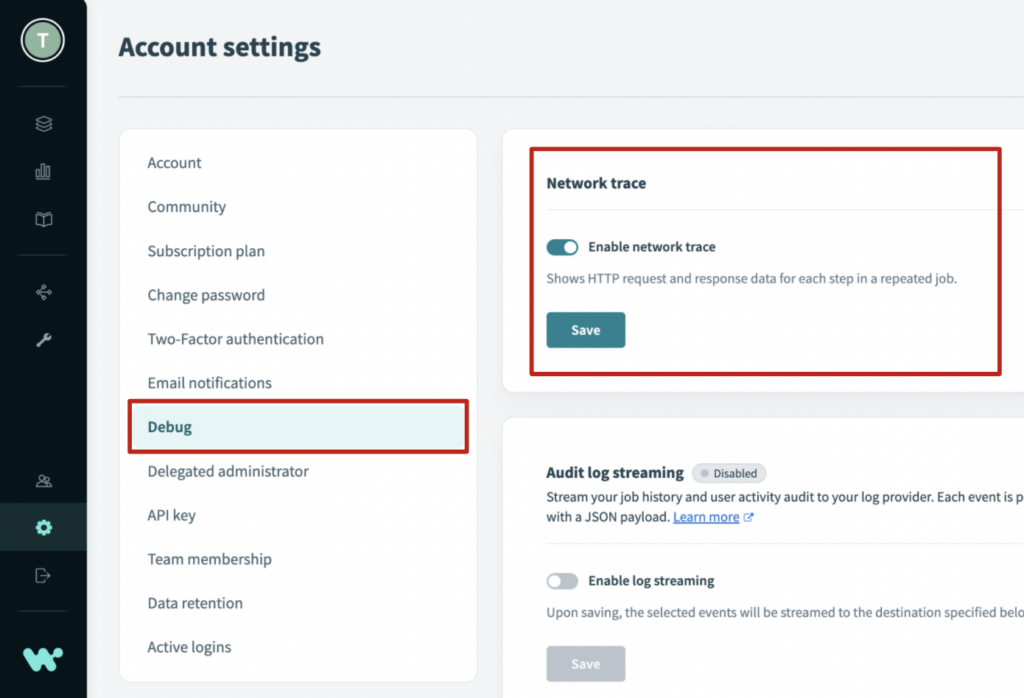The width and height of the screenshot is (1024, 698).
Task: Click the share nodes connections icon
Action: (43, 292)
